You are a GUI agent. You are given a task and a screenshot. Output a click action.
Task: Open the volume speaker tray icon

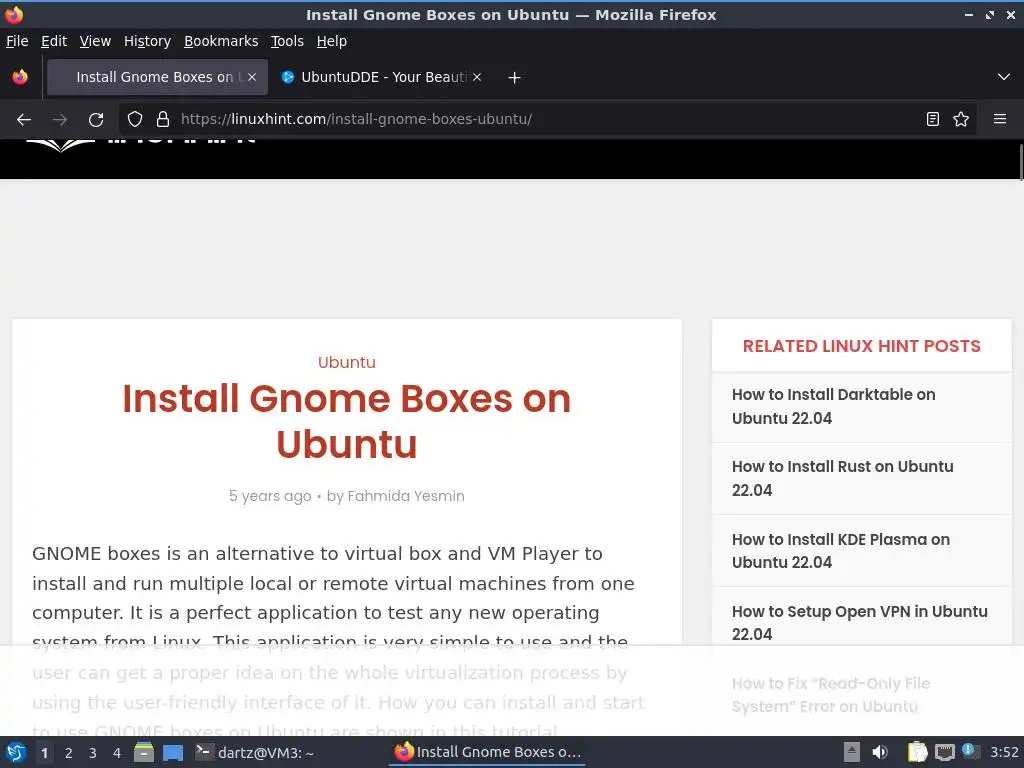click(880, 753)
